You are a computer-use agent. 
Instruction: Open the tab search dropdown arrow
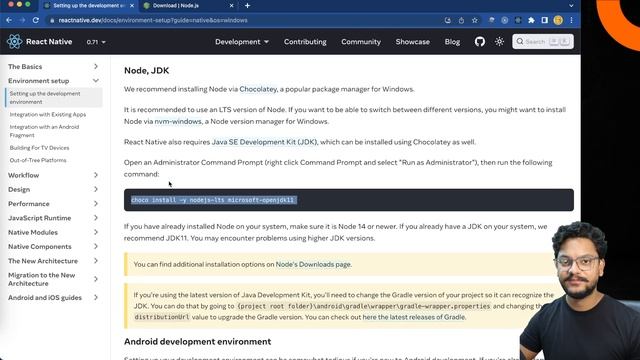[571, 6]
